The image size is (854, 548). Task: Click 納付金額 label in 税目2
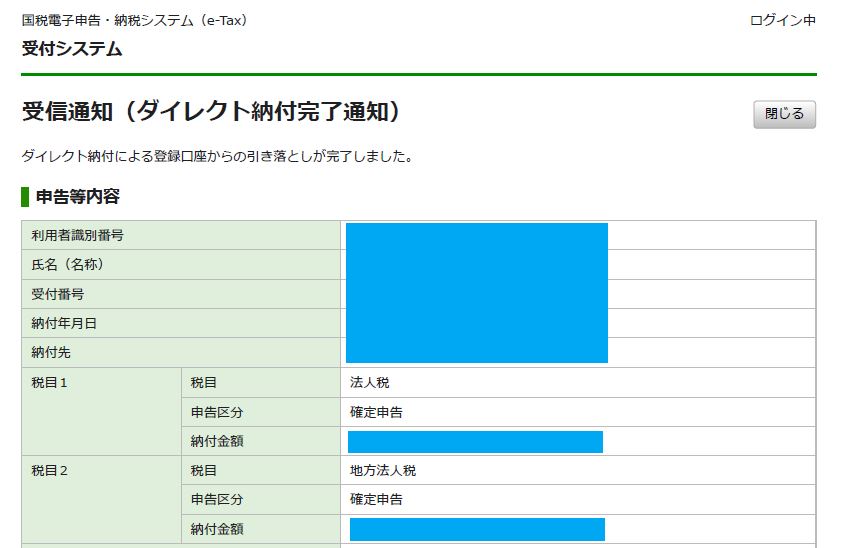tap(217, 529)
